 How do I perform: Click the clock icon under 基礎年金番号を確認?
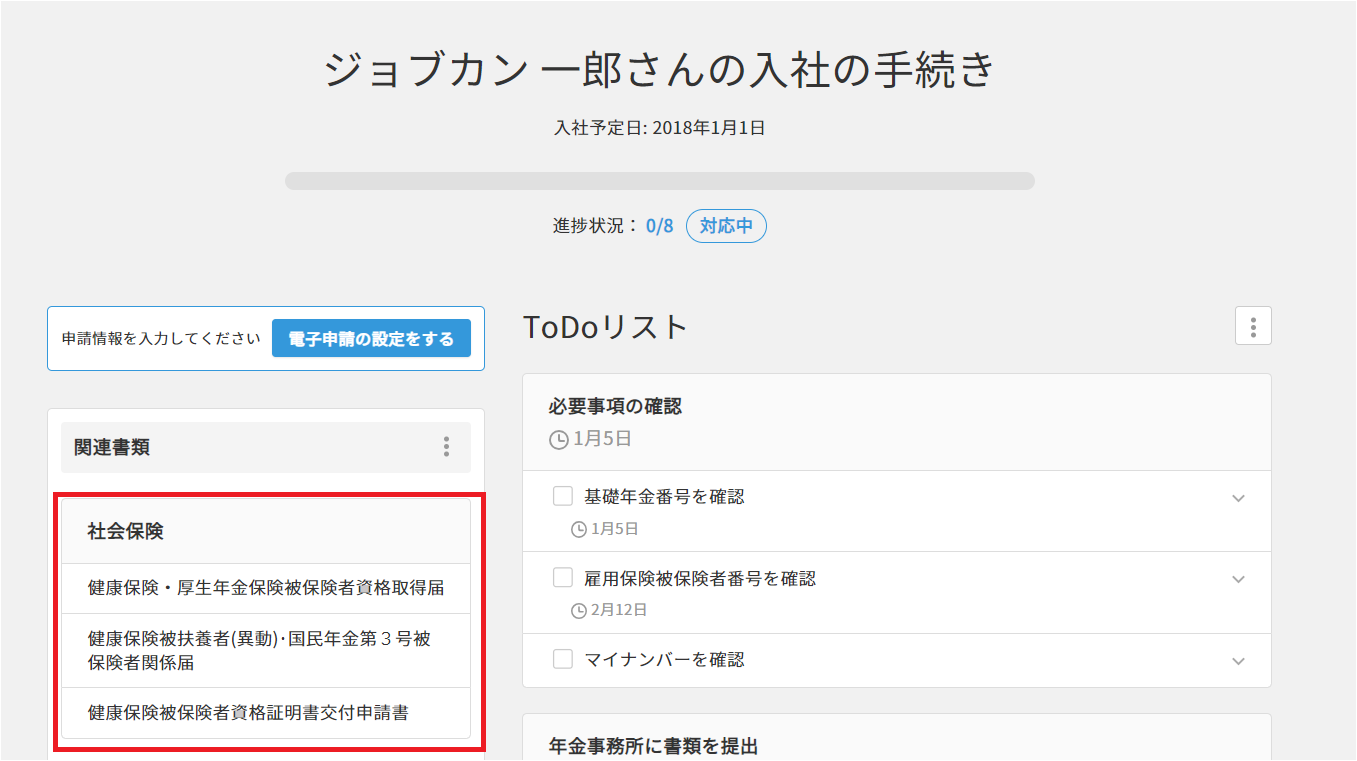pos(578,529)
